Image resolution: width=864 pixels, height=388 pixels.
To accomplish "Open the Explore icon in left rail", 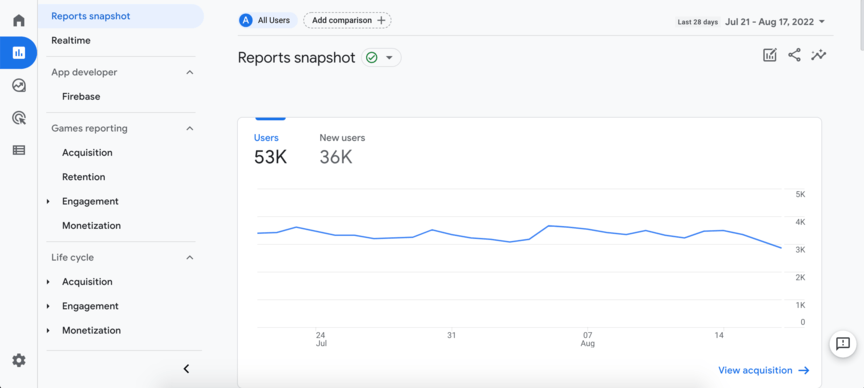I will [x=19, y=85].
